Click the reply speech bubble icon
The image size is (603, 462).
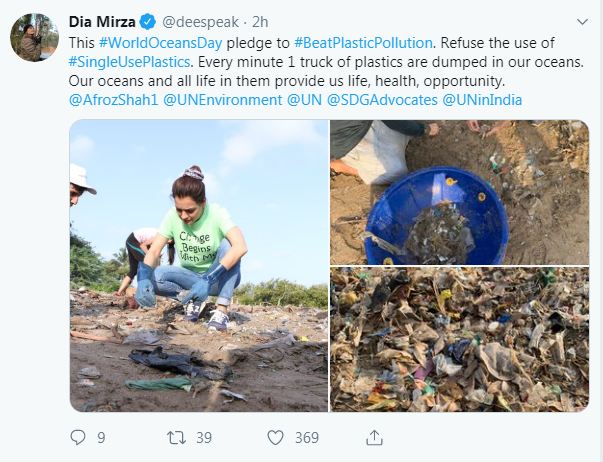click(79, 437)
